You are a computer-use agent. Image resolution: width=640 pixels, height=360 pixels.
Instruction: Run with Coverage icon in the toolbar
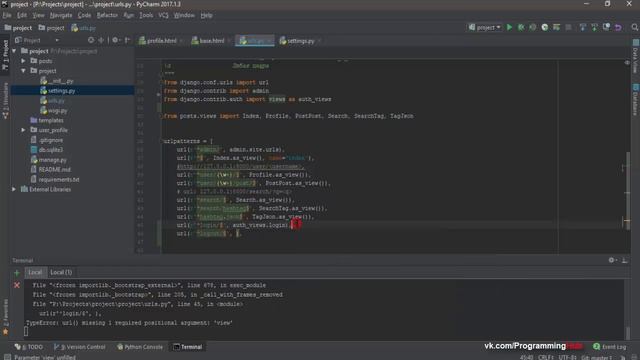click(533, 27)
